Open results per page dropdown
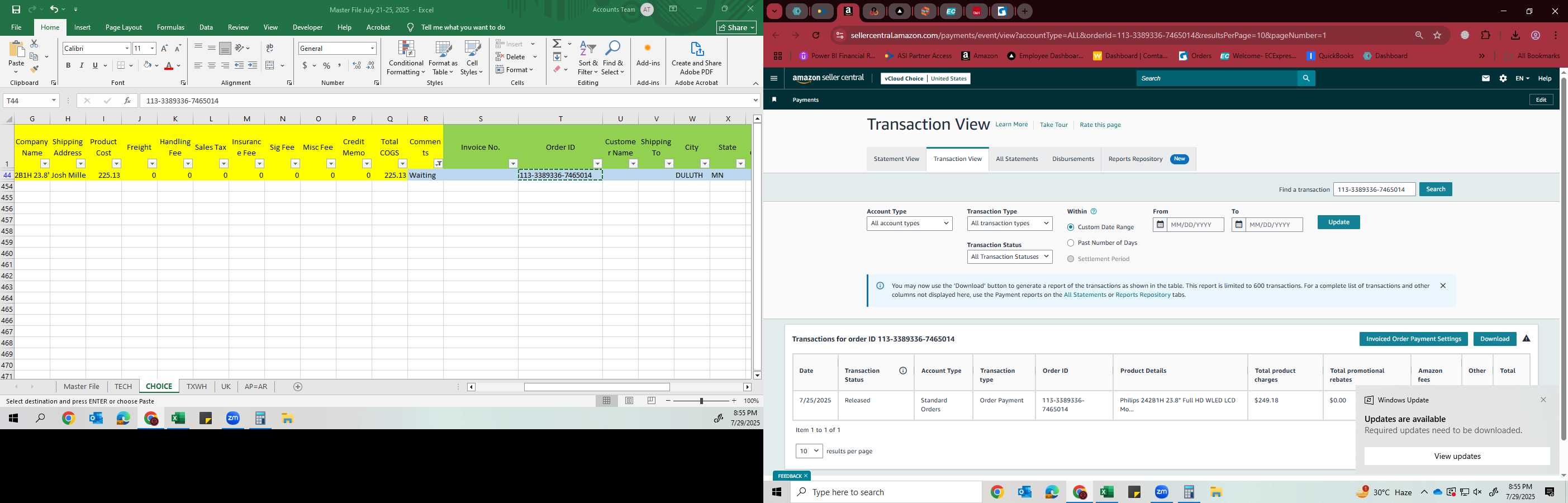 pos(809,451)
